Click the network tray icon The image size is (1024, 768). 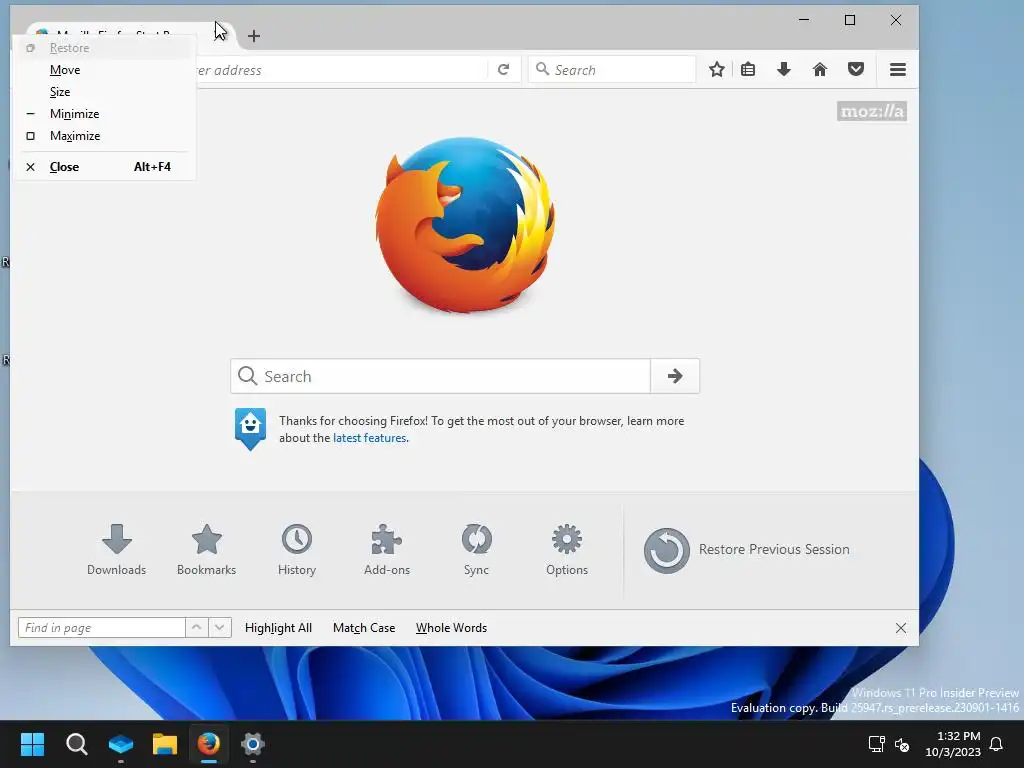[876, 744]
